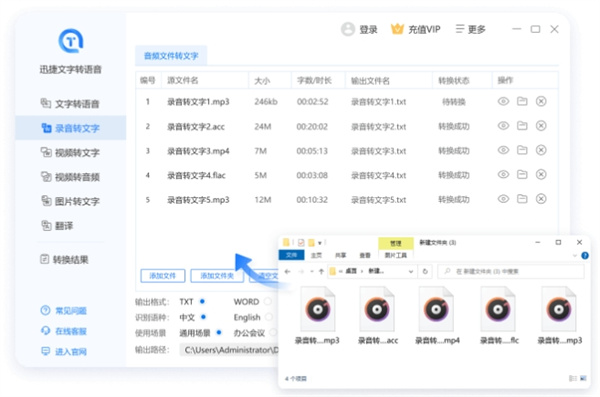The width and height of the screenshot is (600, 397).
Task: Open the explorer address bar history dropdown
Action: [x=411, y=271]
